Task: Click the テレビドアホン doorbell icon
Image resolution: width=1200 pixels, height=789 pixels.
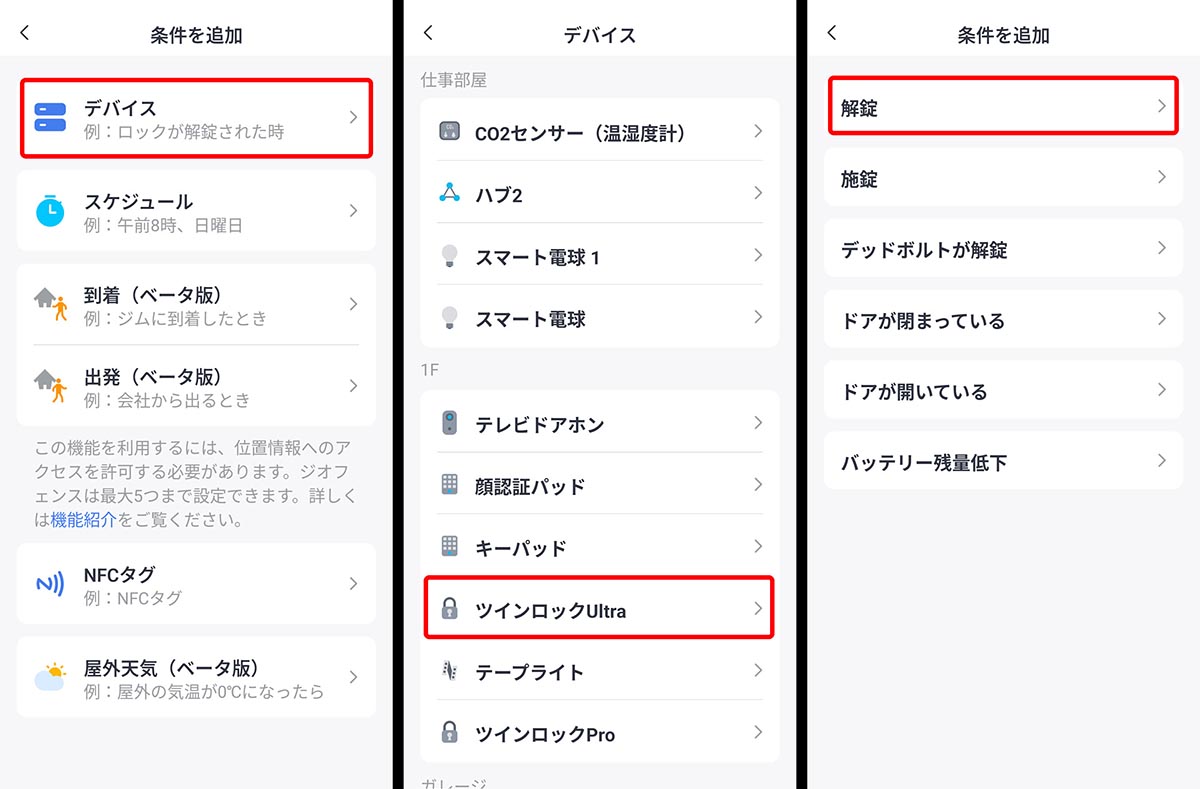Action: click(x=450, y=423)
